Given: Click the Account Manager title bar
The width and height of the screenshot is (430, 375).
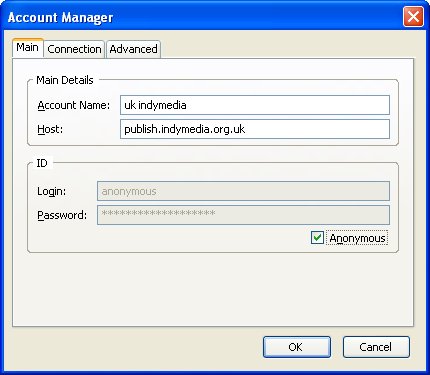Looking at the screenshot, I should (200, 17).
